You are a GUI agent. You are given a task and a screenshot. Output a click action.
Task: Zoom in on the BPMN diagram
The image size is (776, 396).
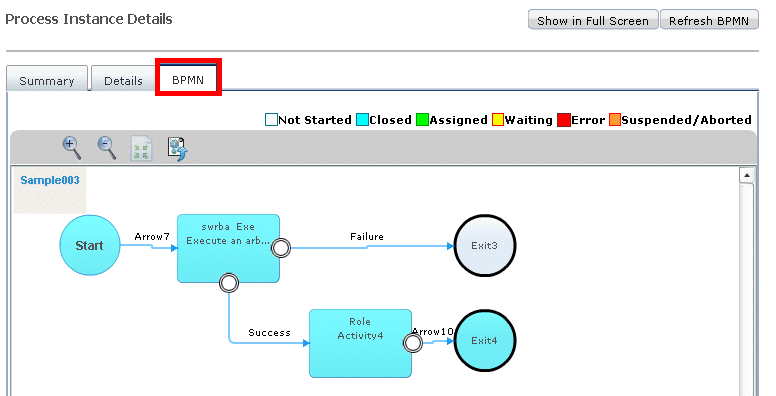tap(72, 148)
